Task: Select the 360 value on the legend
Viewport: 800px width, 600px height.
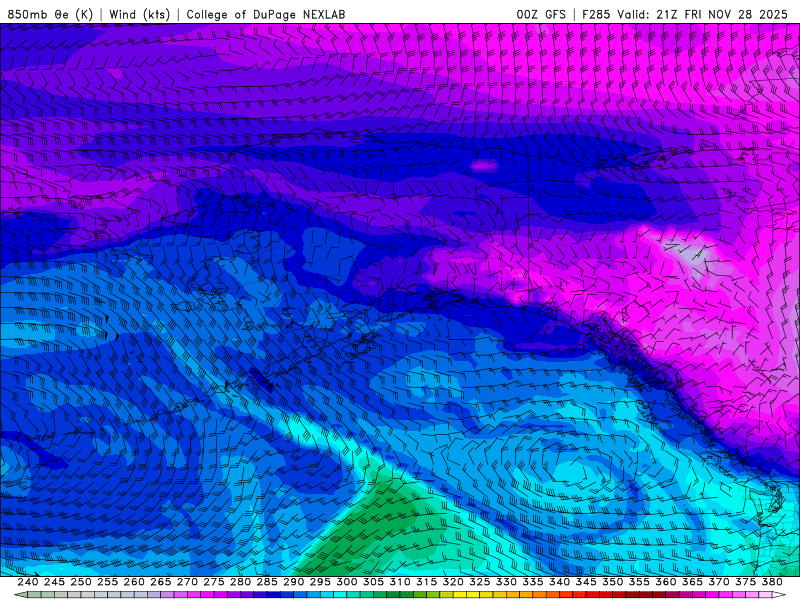Action: [666, 582]
